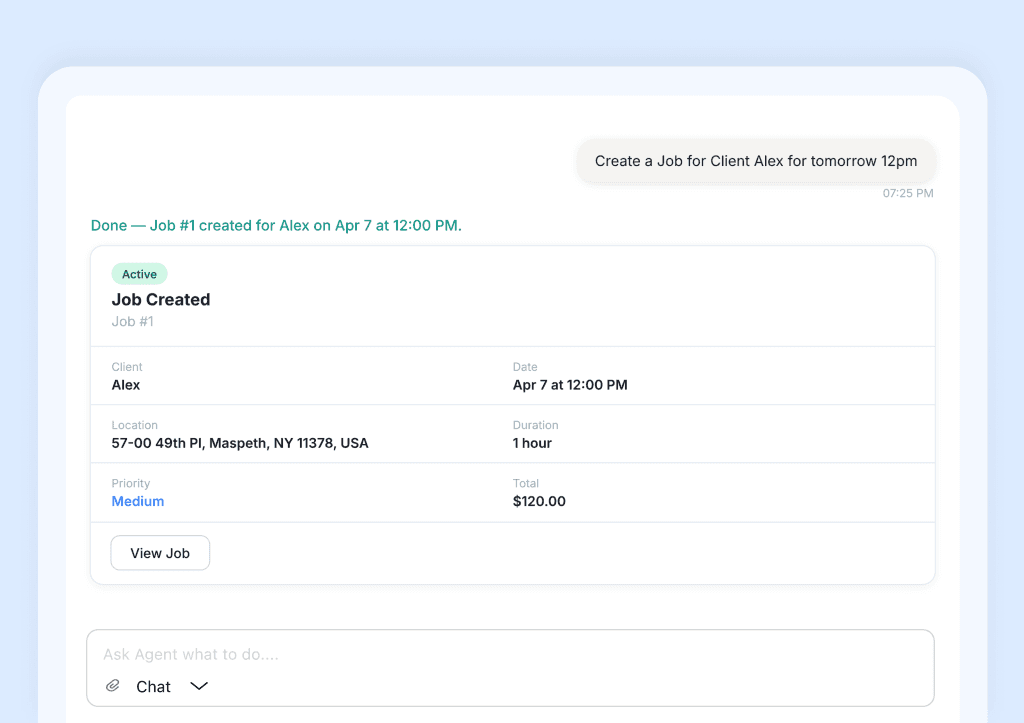Select the Job #1 subtitle
Viewport: 1024px width, 723px height.
132,321
